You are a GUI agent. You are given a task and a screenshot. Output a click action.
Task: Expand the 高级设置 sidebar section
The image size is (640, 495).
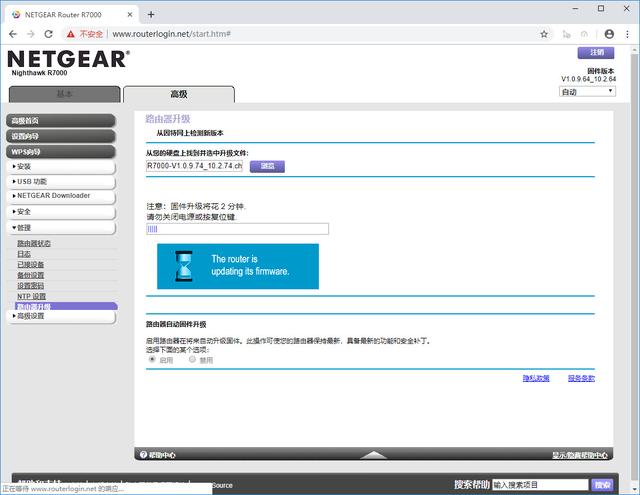[61, 317]
